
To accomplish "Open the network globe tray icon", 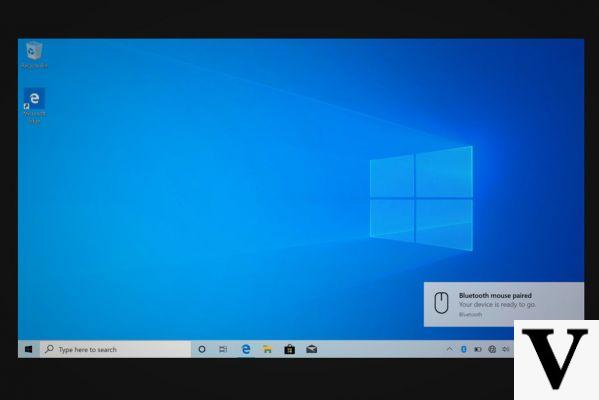I will 492,349.
